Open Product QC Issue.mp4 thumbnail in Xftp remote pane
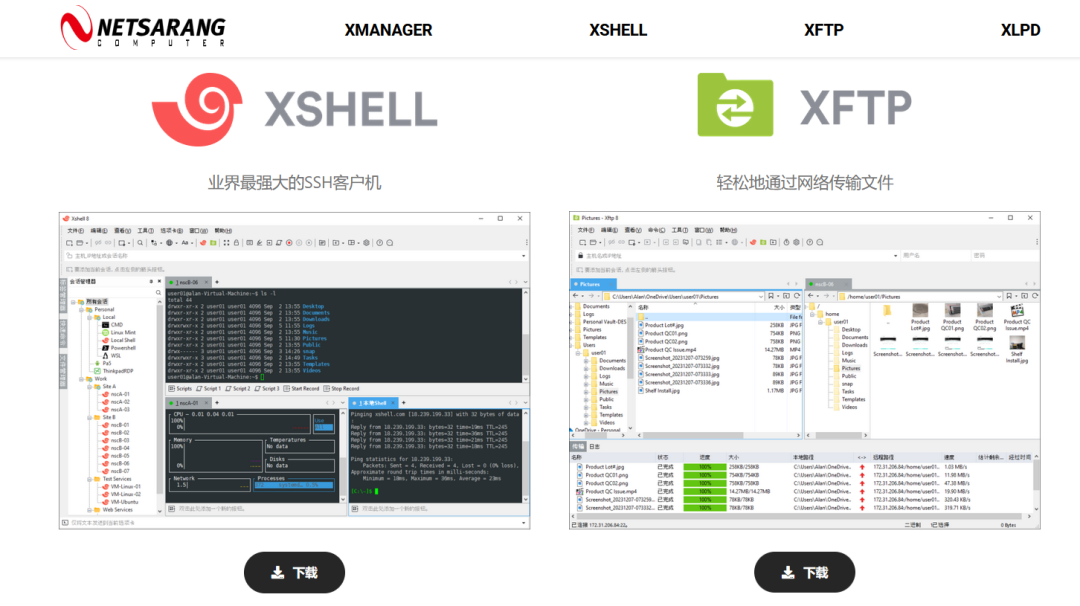The height and width of the screenshot is (606, 1080). pyautogui.click(x=1017, y=319)
